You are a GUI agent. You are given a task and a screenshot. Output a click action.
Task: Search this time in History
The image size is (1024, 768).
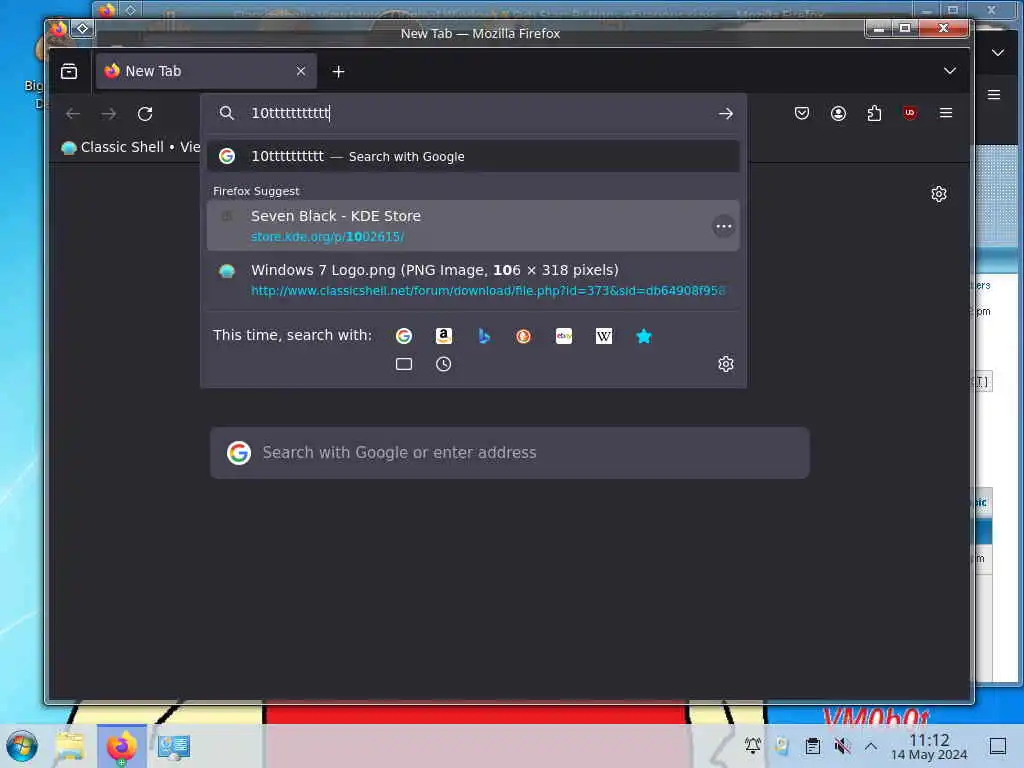coord(443,364)
